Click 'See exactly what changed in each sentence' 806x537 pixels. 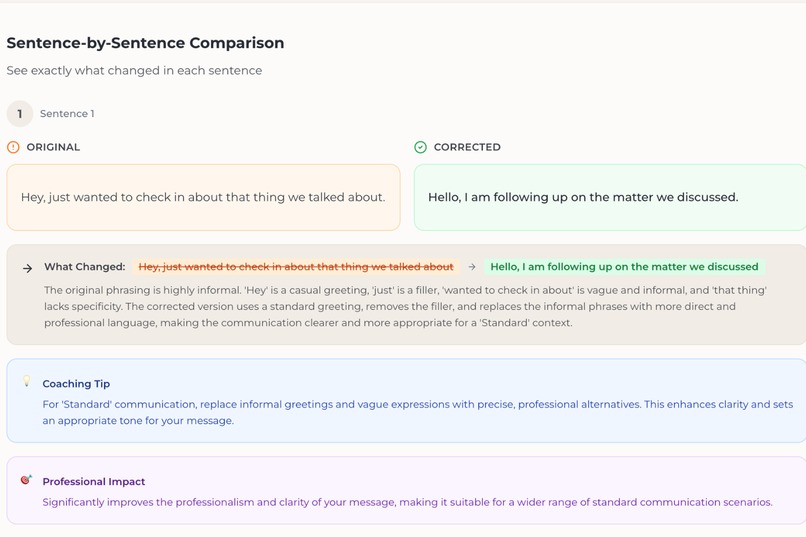134,70
